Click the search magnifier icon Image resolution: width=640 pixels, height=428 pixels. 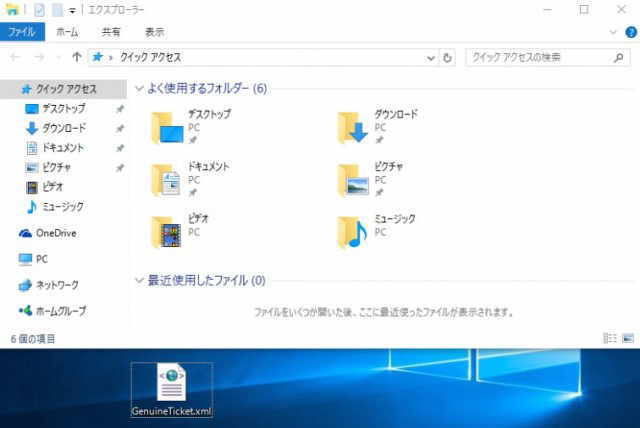619,58
